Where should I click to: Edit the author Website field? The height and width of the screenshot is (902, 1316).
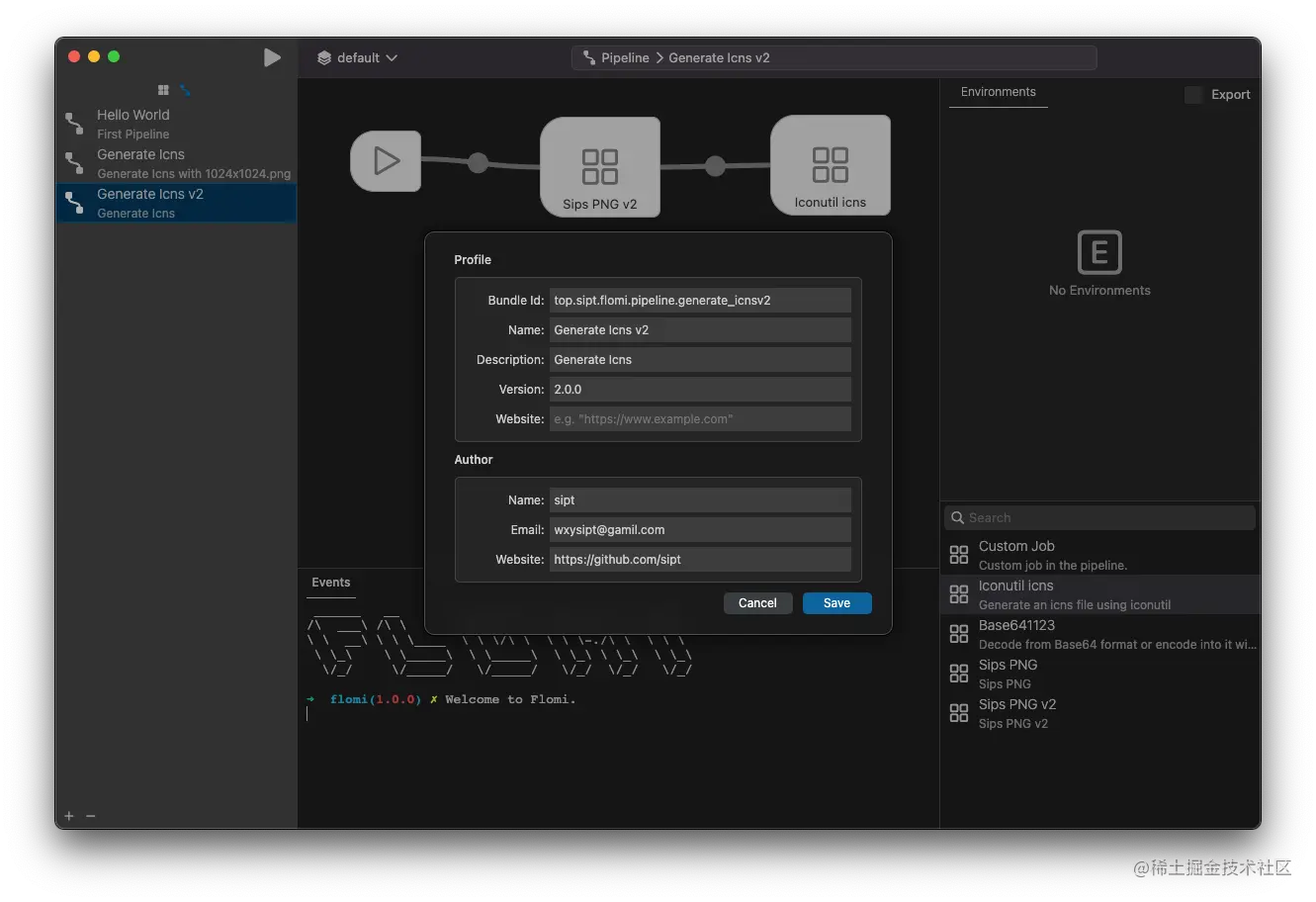[700, 559]
